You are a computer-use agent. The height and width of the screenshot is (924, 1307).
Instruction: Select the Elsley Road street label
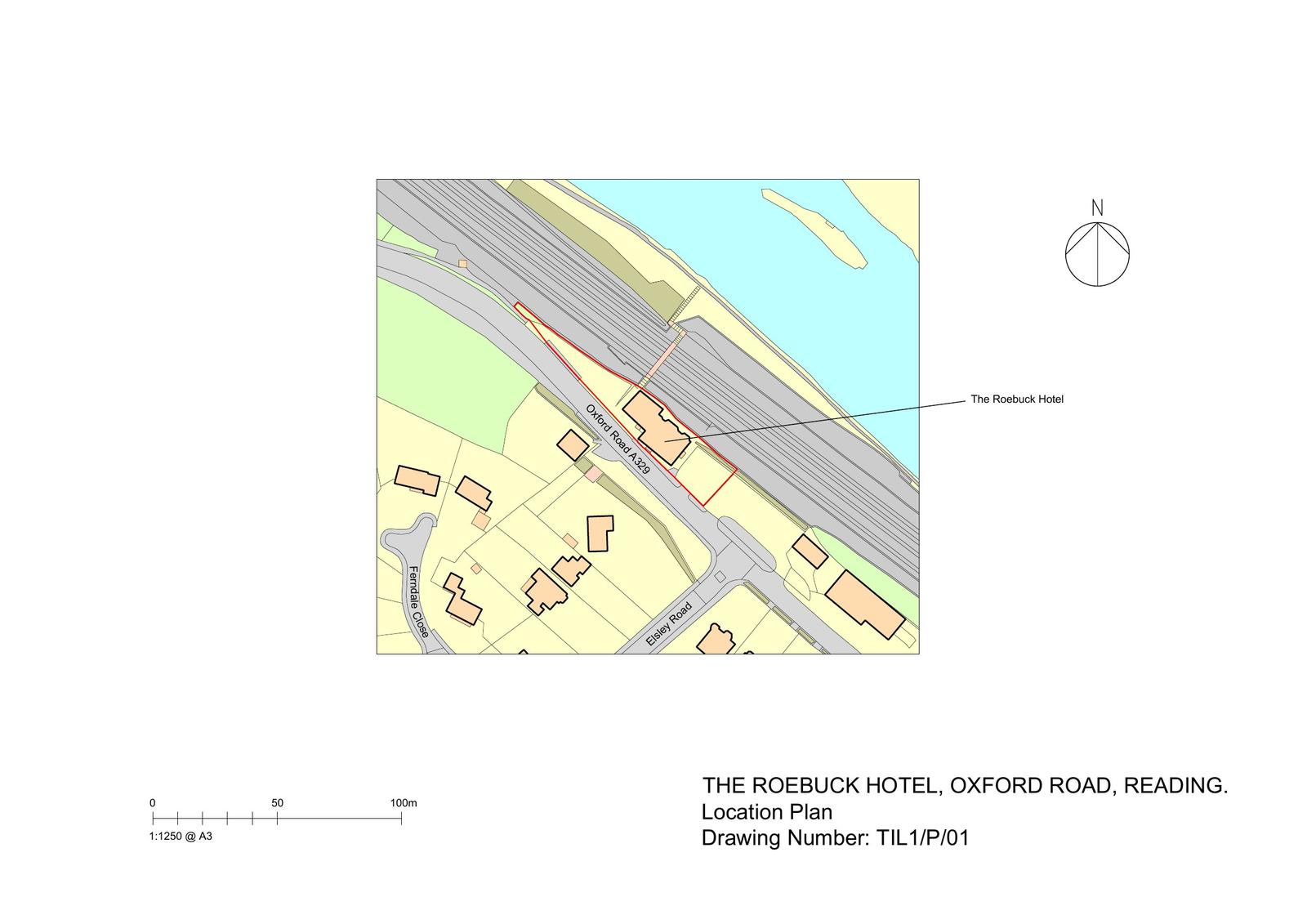pyautogui.click(x=668, y=625)
